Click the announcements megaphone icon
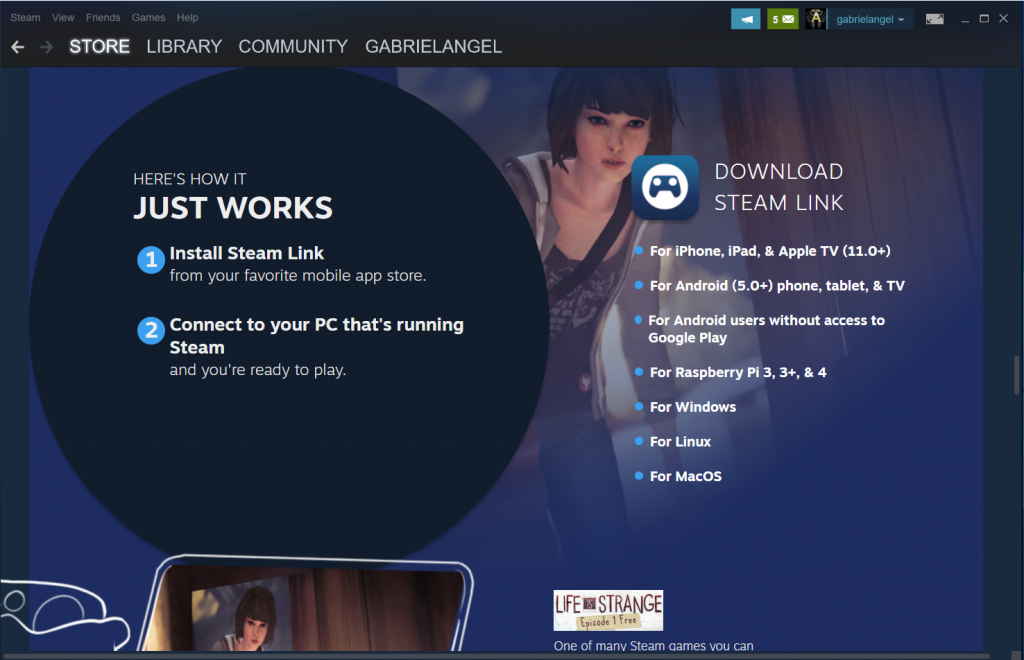This screenshot has width=1024, height=660. (x=745, y=19)
